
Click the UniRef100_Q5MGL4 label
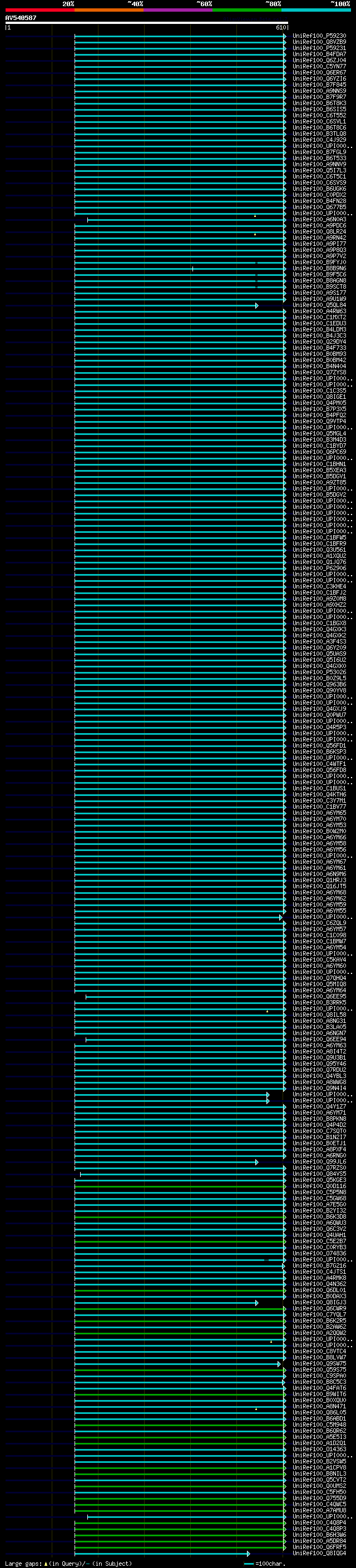point(319,433)
